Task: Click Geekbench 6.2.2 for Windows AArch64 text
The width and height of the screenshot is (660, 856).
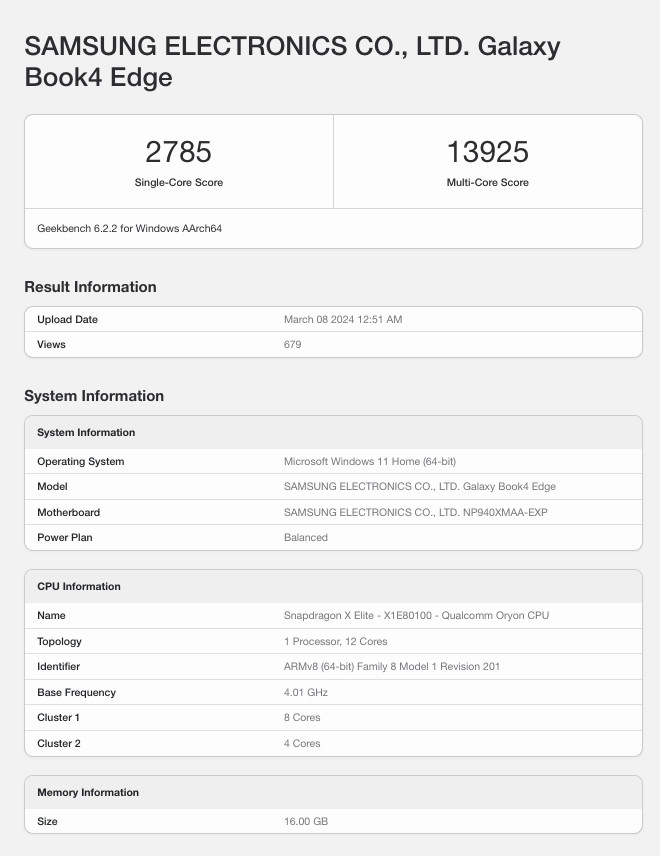Action: 129,228
